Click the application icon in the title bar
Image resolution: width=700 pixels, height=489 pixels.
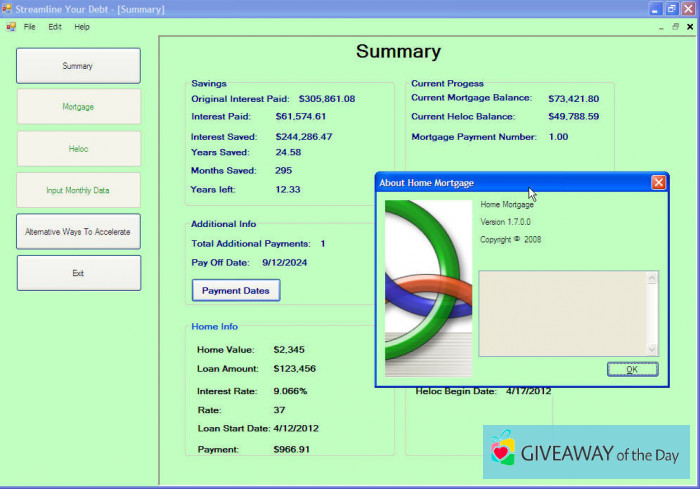(x=8, y=9)
